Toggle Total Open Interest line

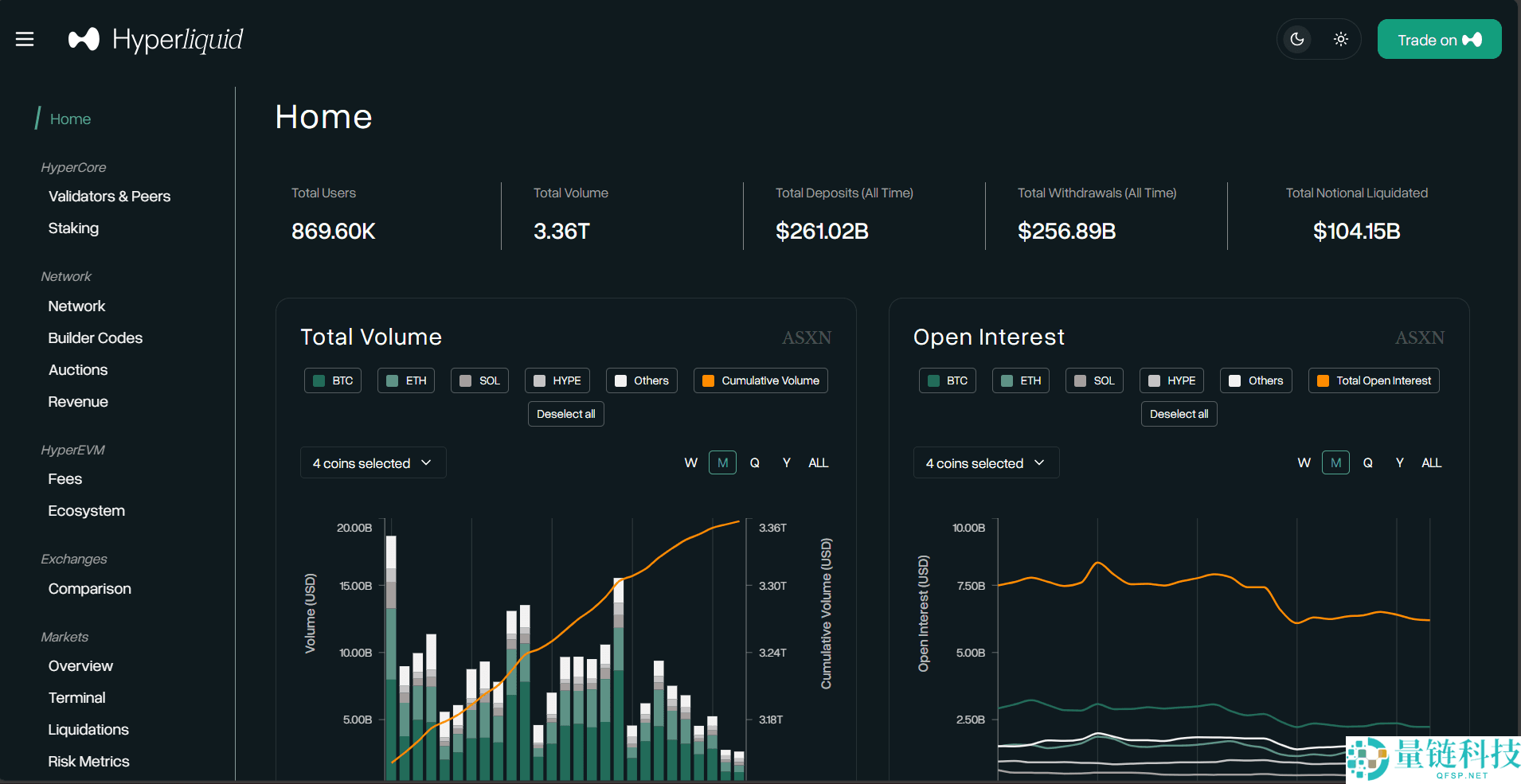click(1374, 380)
